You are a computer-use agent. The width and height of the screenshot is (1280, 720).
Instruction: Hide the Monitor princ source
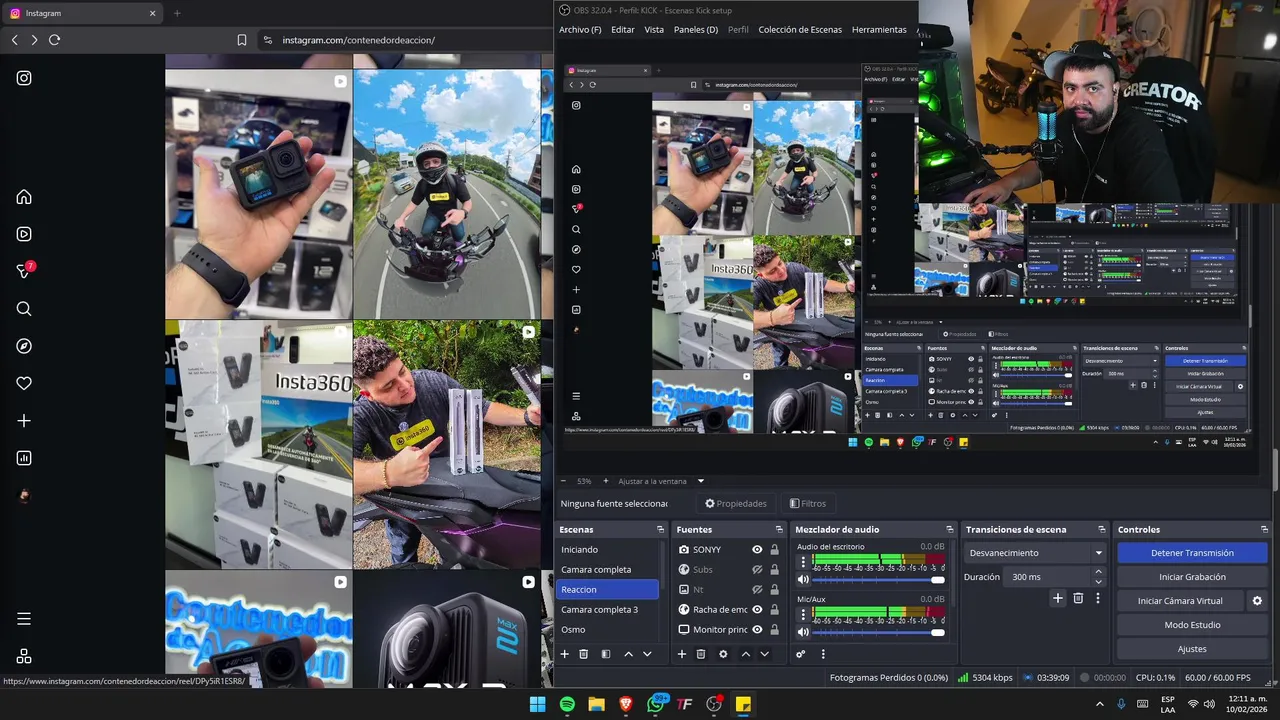757,629
